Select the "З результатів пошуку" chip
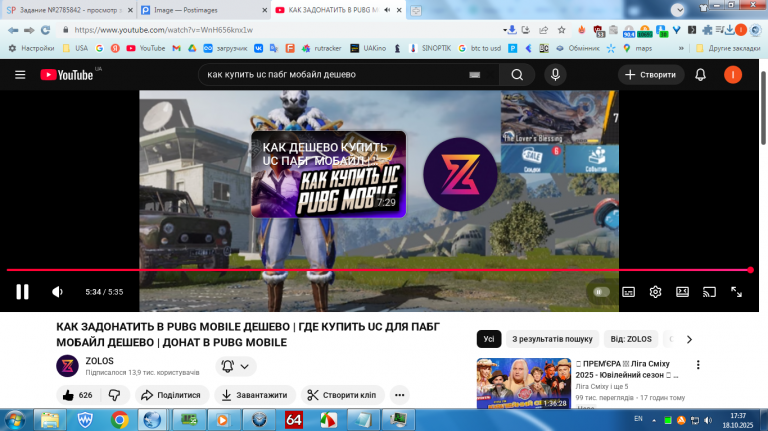Screen dimensions: 768x431 [552, 339]
